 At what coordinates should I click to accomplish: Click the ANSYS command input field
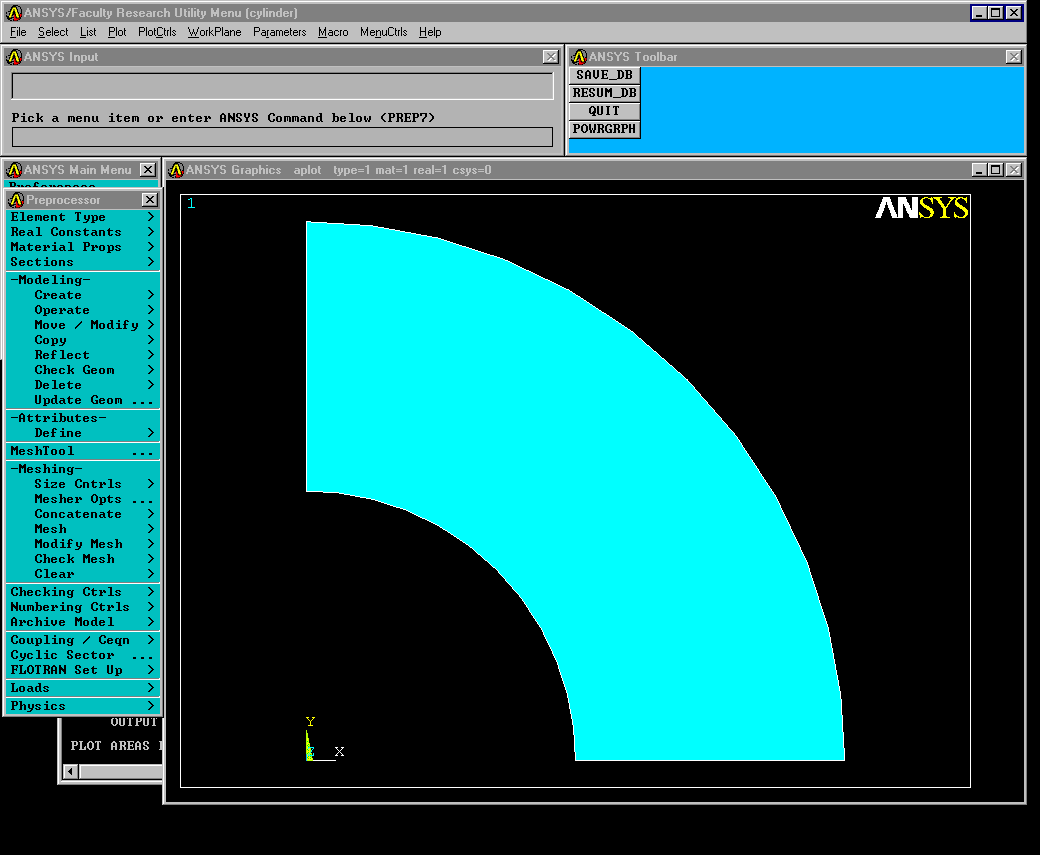283,137
